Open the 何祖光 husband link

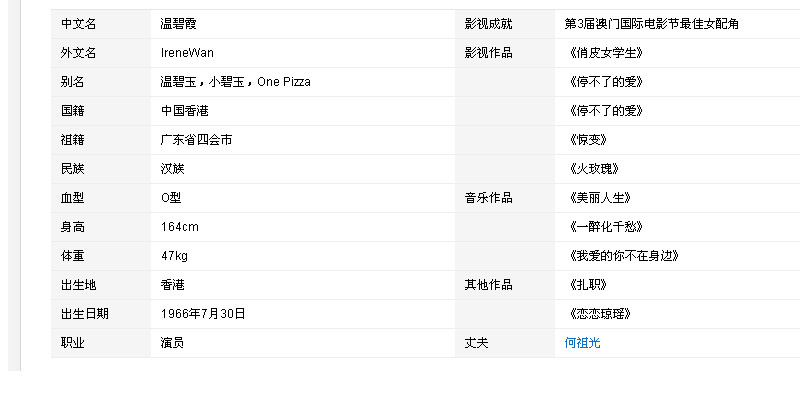582,343
